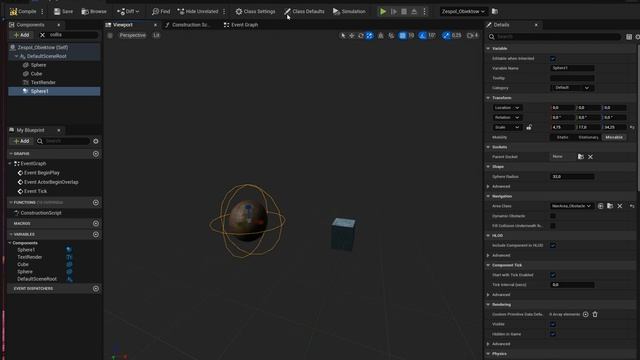Add element to Custom Primitive Data array

click(585, 314)
